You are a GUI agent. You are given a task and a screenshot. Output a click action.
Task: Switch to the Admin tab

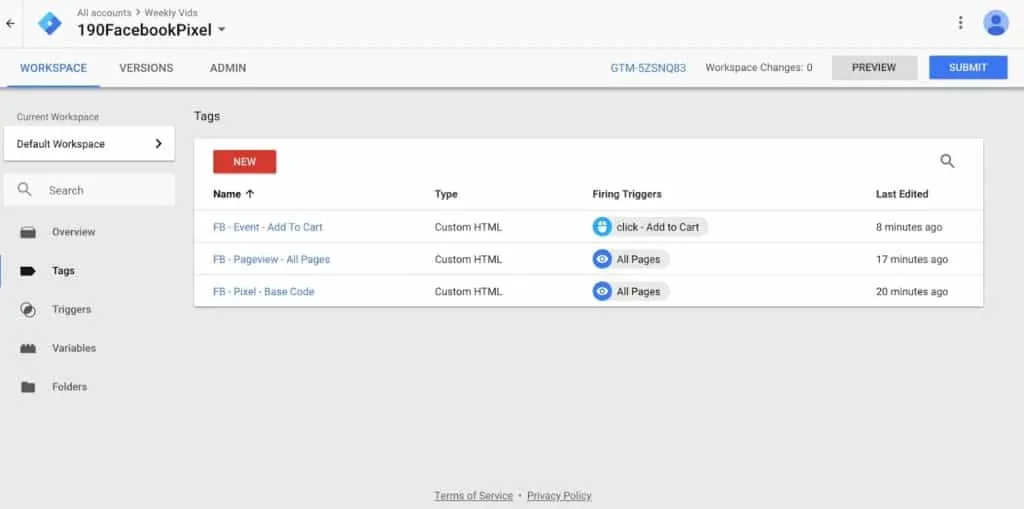pyautogui.click(x=228, y=68)
